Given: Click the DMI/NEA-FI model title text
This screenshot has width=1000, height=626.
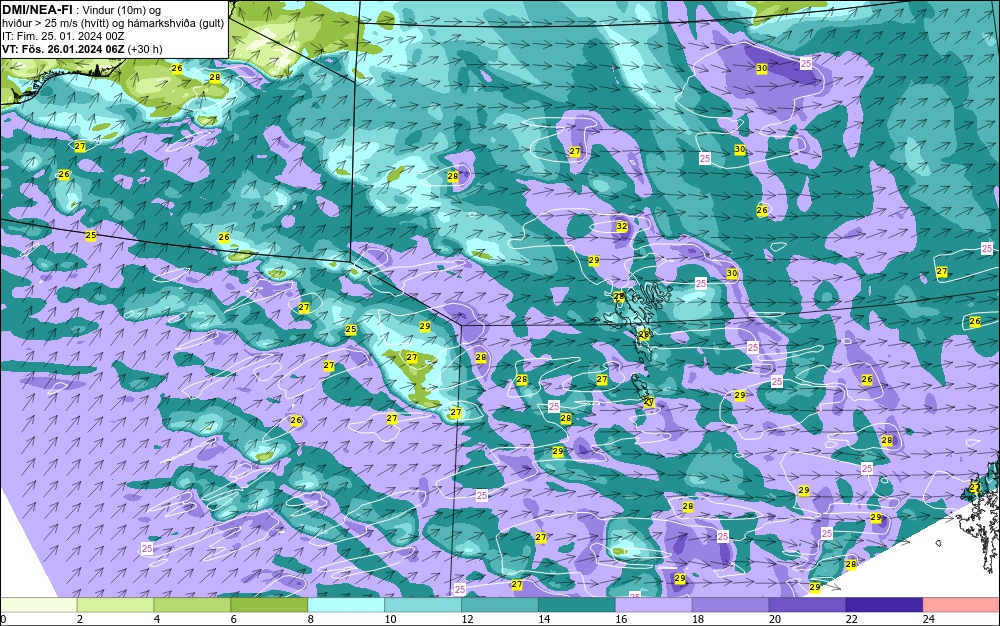Looking at the screenshot, I should tap(38, 10).
